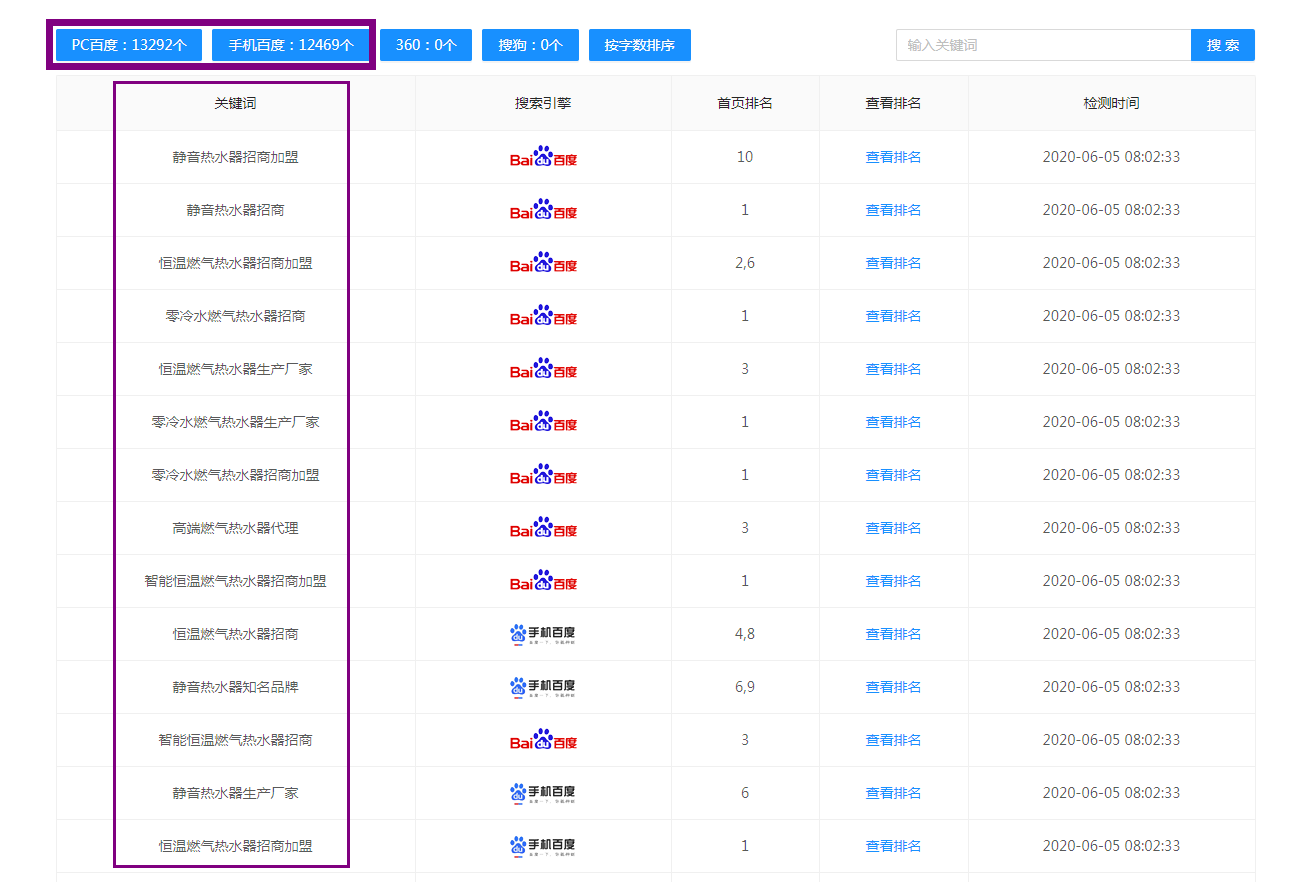1299x882 pixels.
Task: Filter by PC百度:13292个 button
Action: (x=129, y=45)
